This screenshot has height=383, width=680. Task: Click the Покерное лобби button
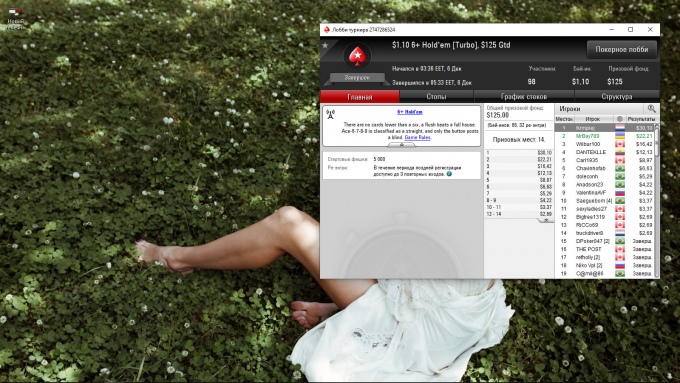(x=621, y=49)
